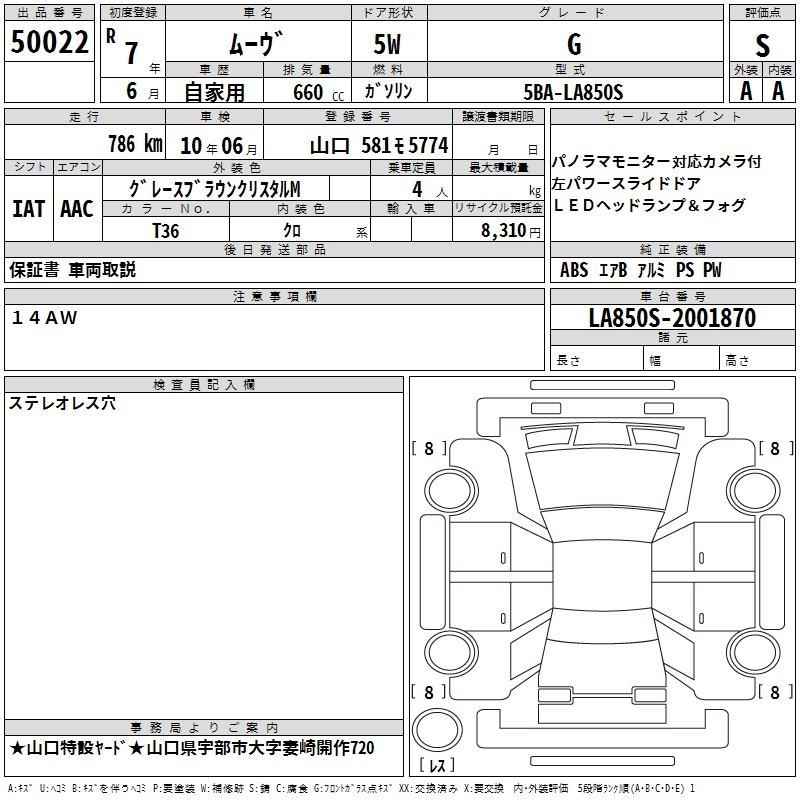Click air conditioner value AAC
This screenshot has width=800, height=800.
click(x=77, y=209)
